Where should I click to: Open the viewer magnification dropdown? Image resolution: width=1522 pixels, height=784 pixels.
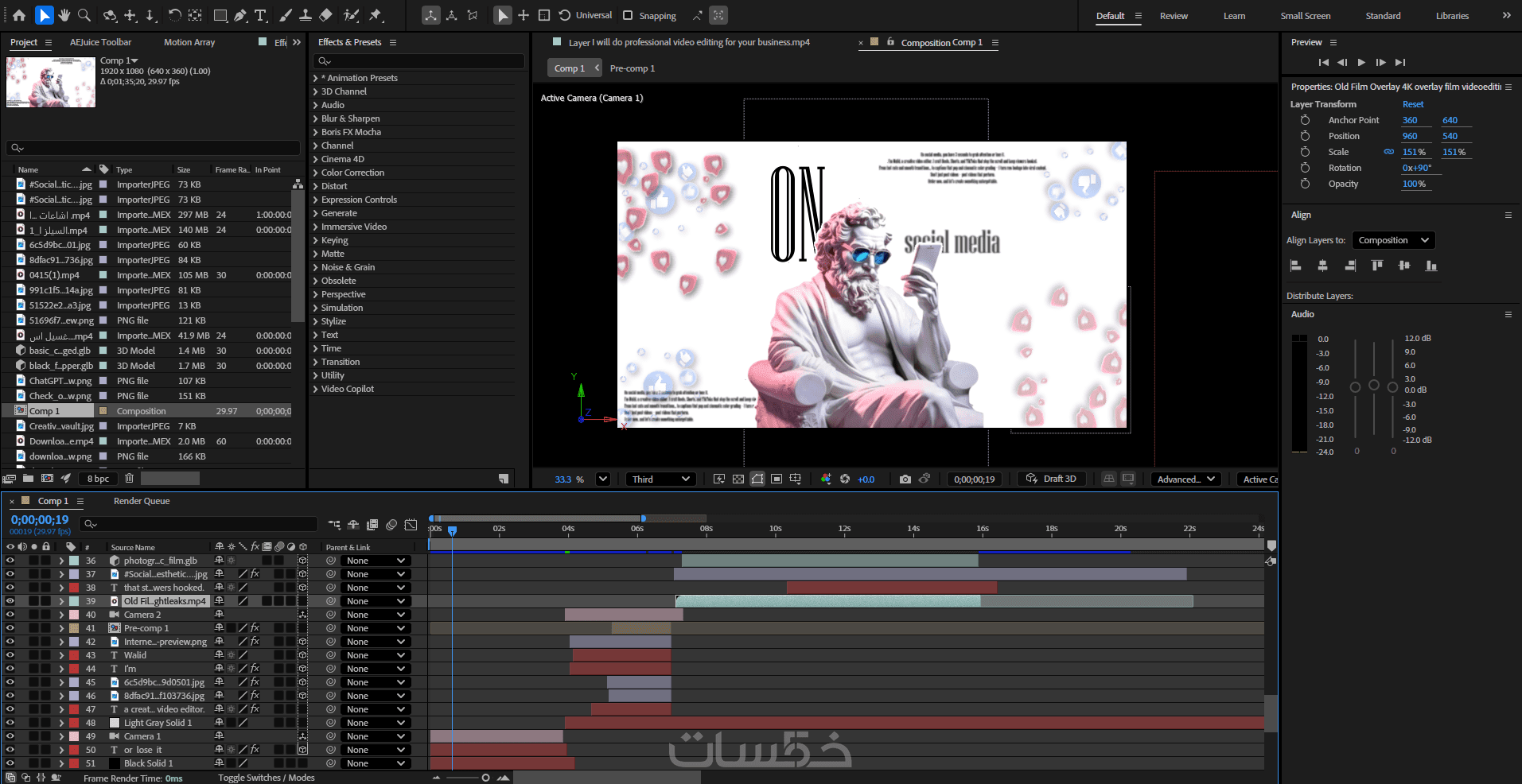click(x=603, y=479)
